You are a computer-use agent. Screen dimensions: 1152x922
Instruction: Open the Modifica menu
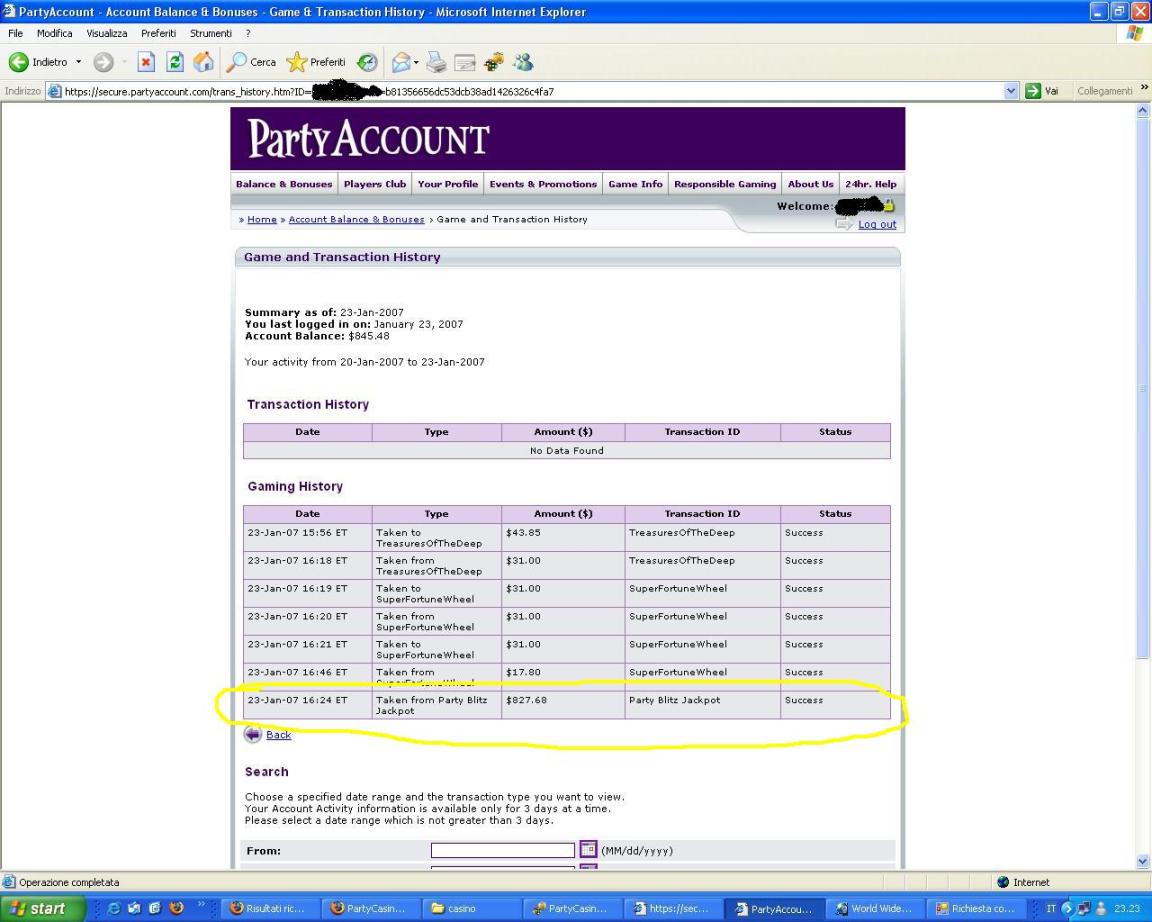click(54, 33)
